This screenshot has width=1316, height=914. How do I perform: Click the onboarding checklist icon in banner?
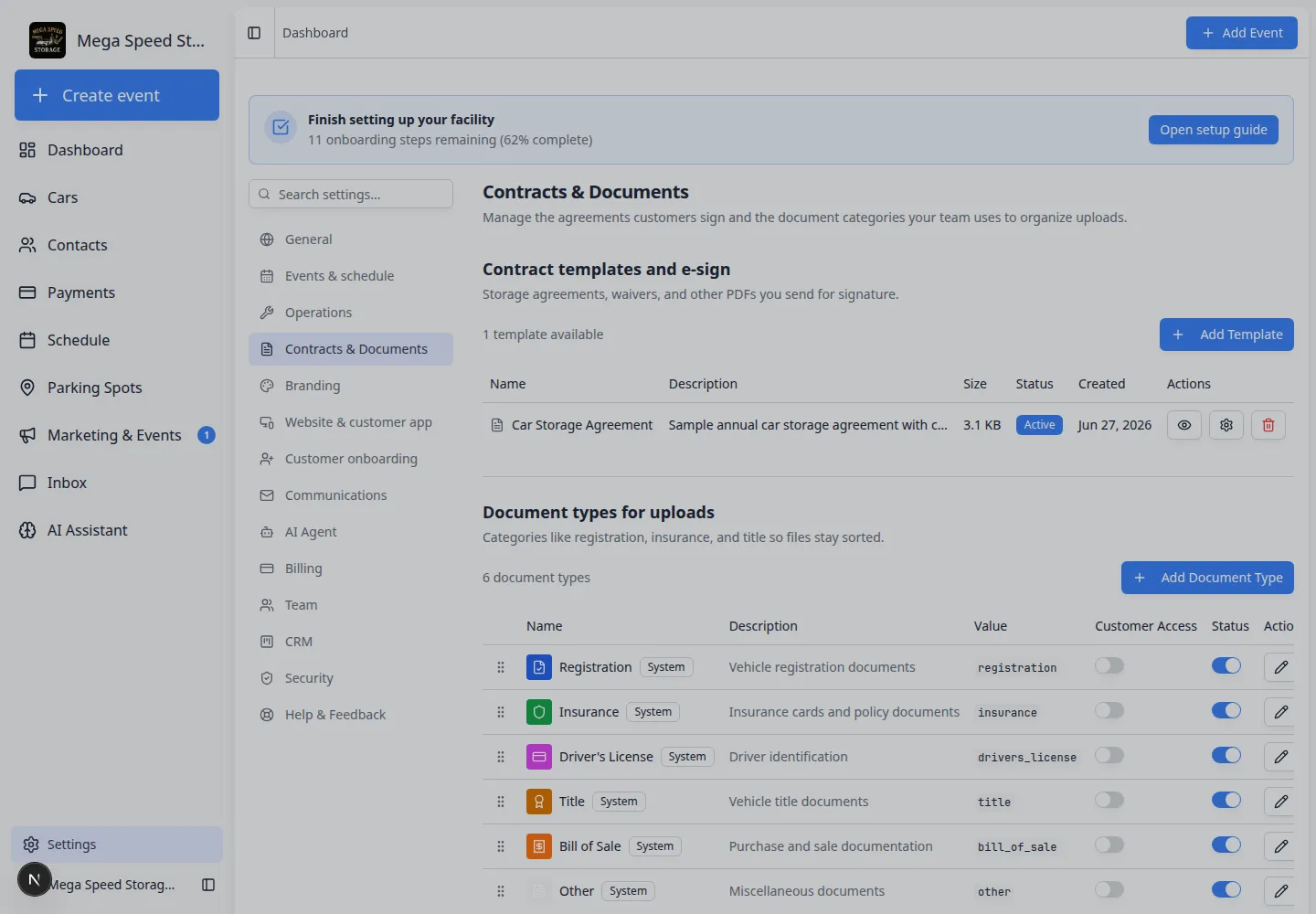281,128
